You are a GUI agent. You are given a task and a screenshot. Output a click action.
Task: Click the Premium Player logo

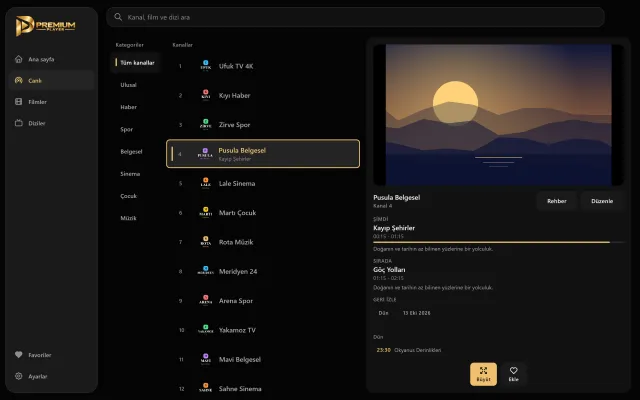coord(45,26)
